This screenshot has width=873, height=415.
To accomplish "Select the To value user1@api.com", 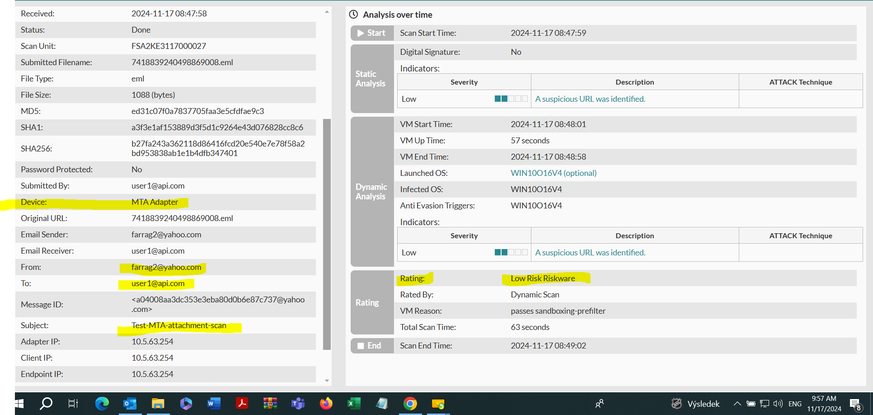I will [158, 284].
